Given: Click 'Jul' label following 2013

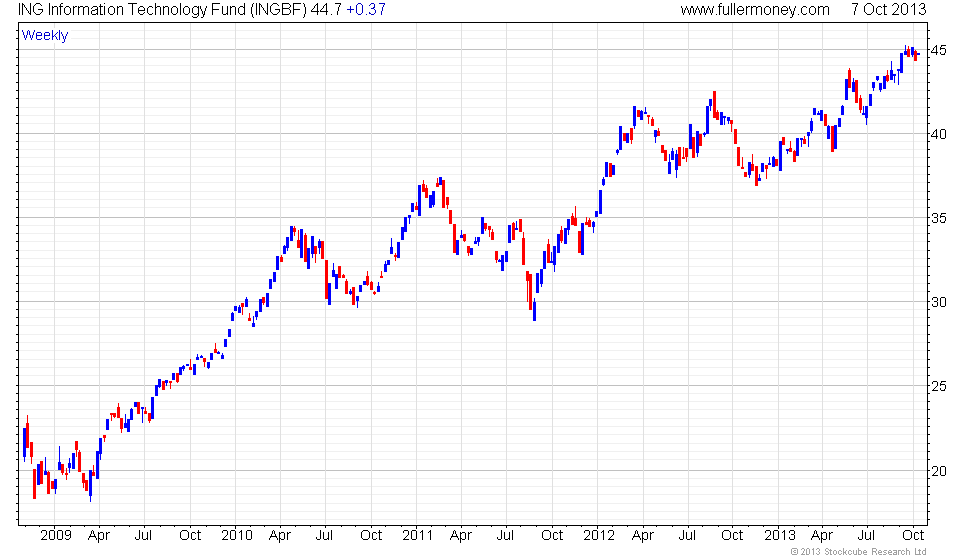Looking at the screenshot, I should click(866, 536).
